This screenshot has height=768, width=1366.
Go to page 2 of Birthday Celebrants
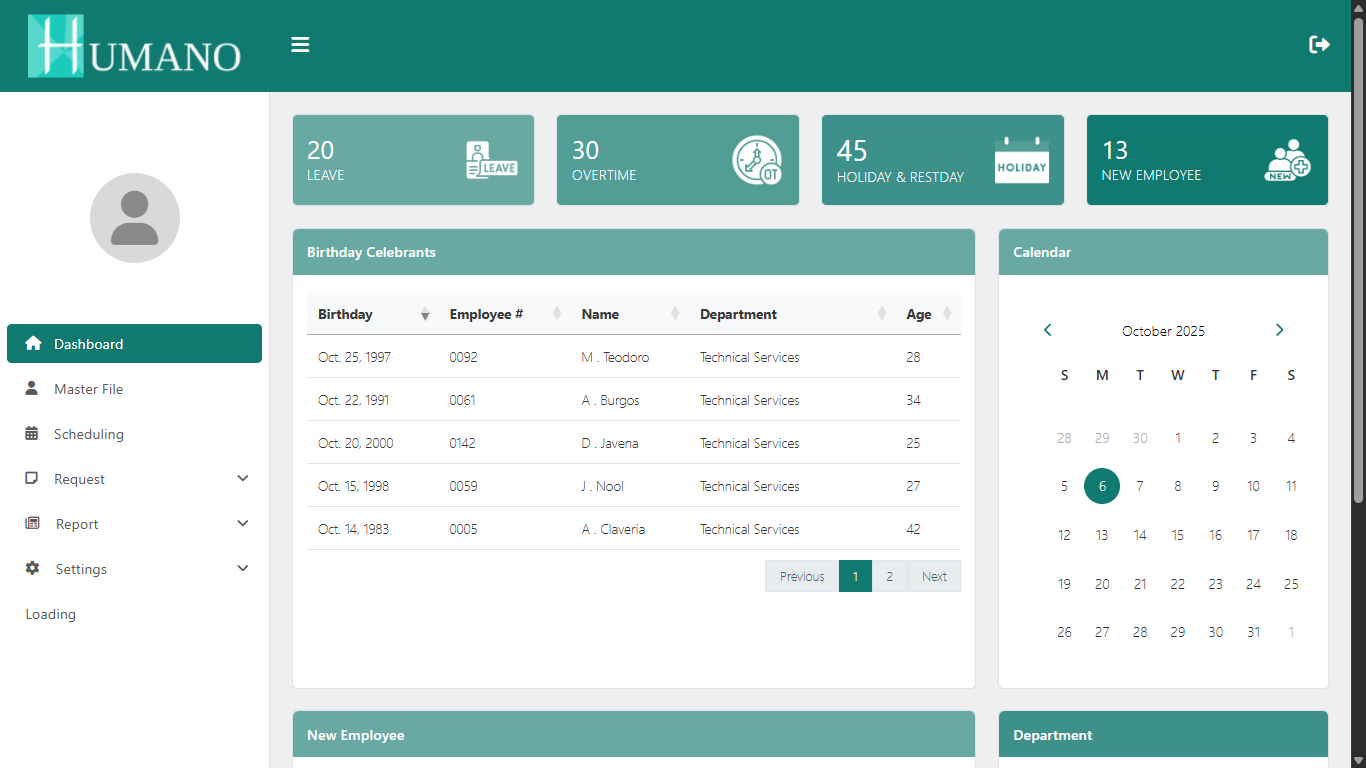tap(889, 576)
